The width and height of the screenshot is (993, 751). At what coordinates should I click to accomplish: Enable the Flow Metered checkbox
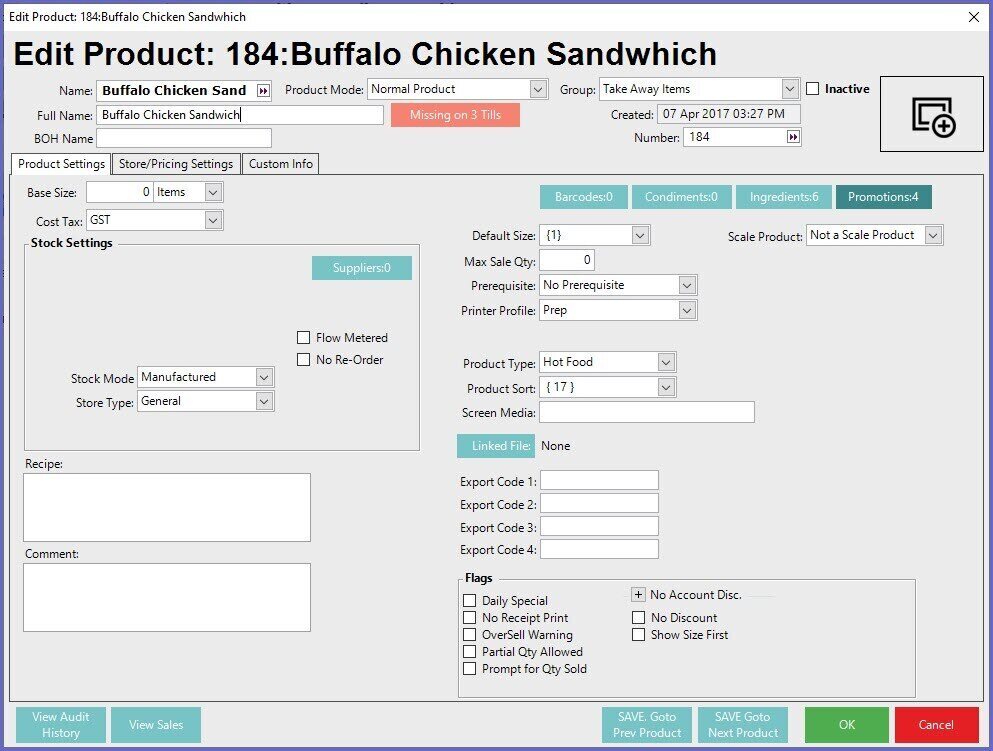pos(304,338)
